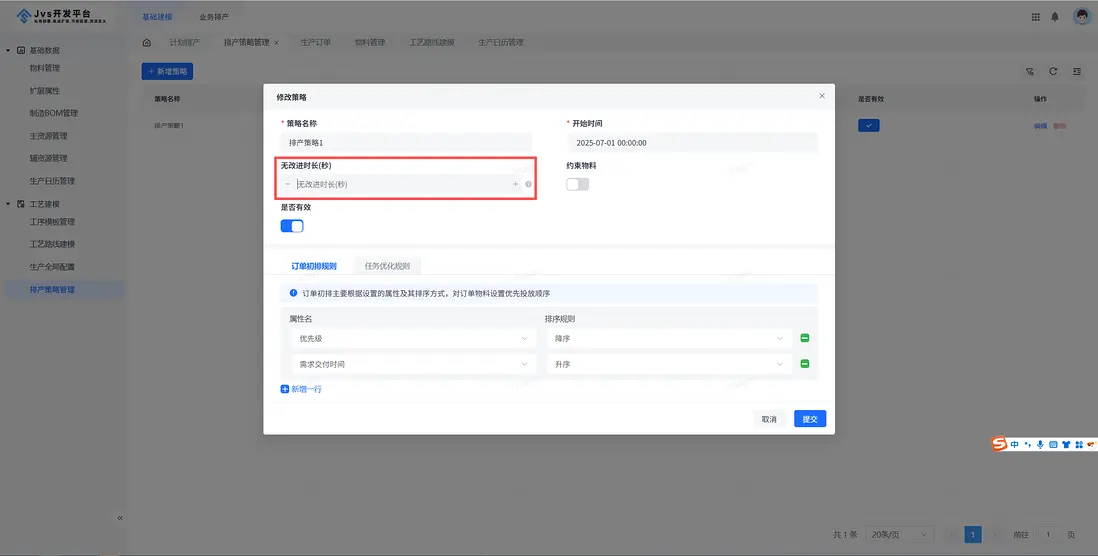Click the 编辑 link for 排产策略1
The width and height of the screenshot is (1098, 556).
[x=1041, y=126]
